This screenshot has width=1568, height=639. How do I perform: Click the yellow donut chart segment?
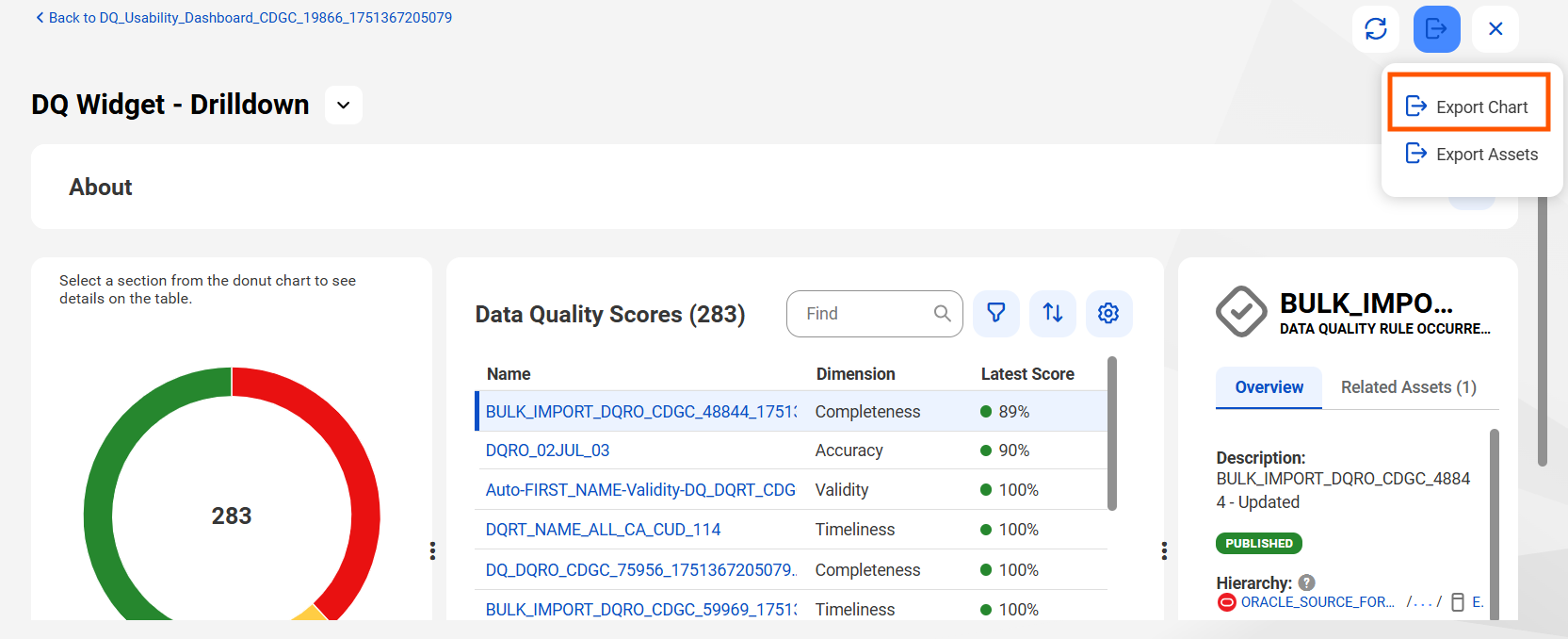[311, 614]
